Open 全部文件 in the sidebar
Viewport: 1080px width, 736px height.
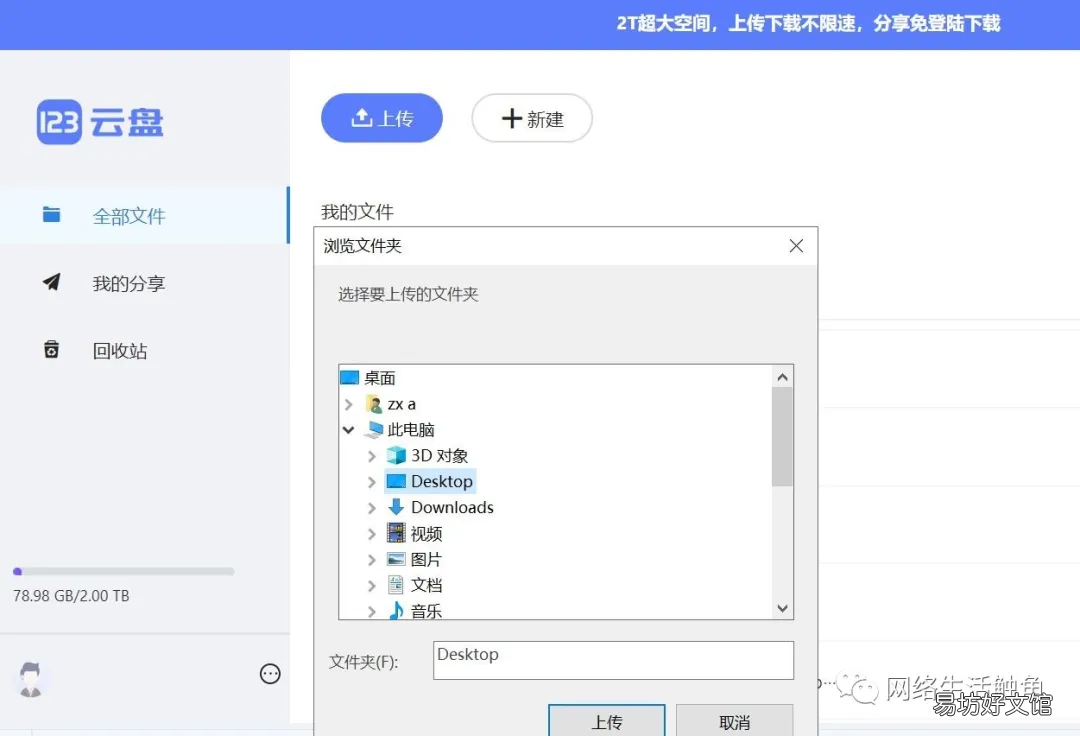point(144,215)
